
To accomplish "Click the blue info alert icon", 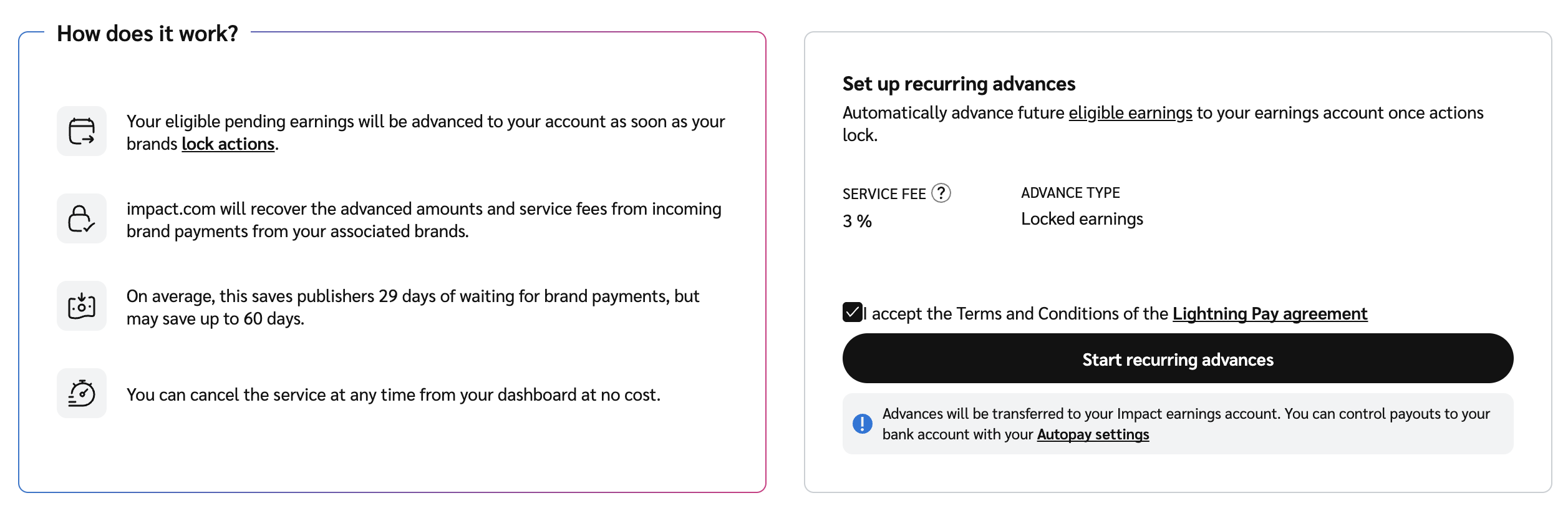I will [x=862, y=424].
